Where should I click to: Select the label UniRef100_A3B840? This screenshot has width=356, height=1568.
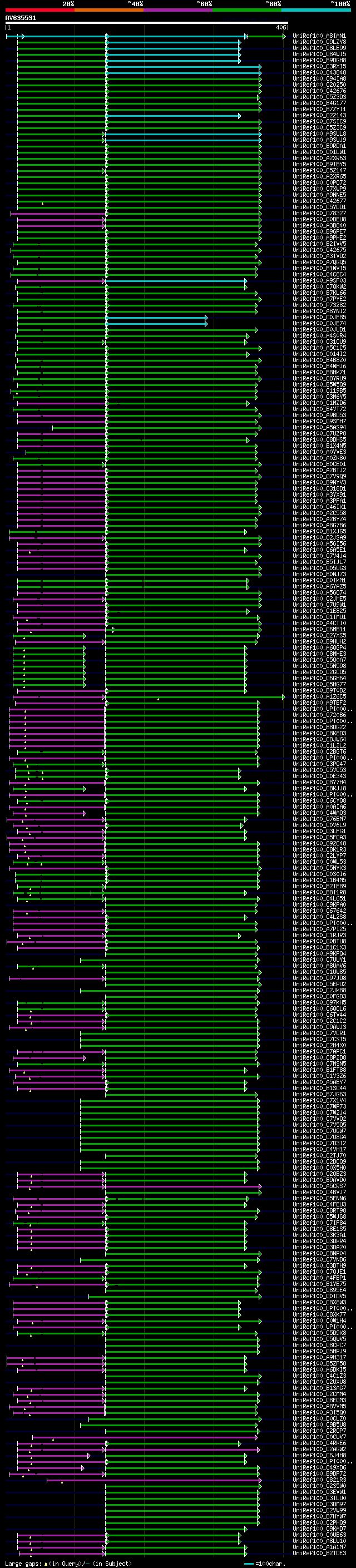click(x=319, y=226)
